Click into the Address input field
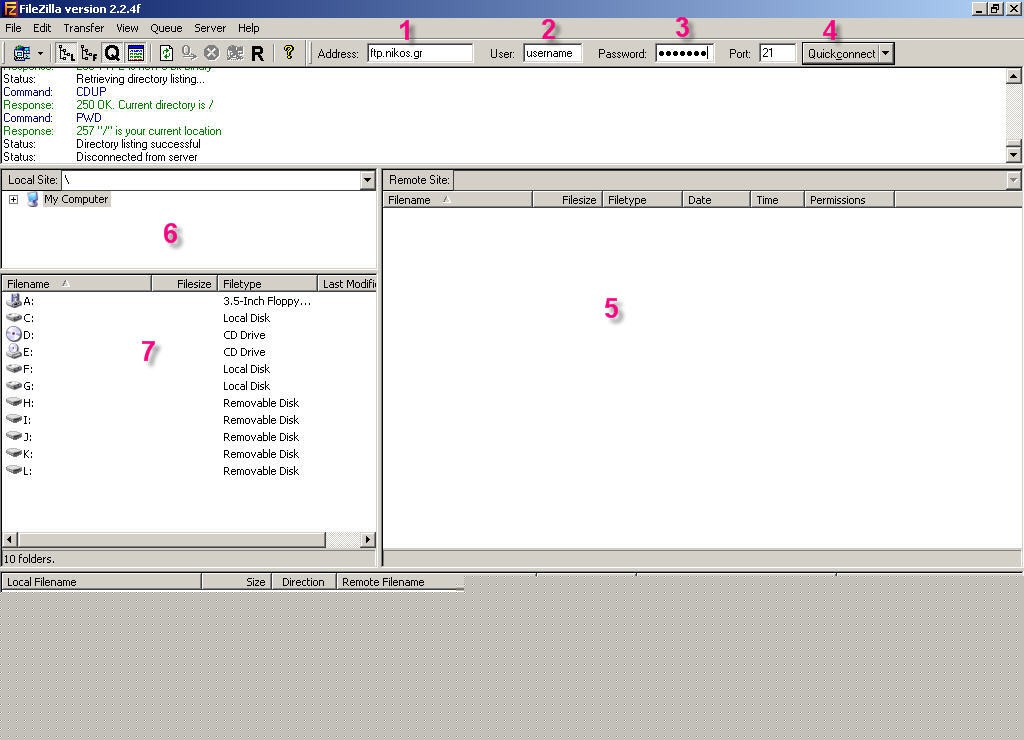 [420, 53]
